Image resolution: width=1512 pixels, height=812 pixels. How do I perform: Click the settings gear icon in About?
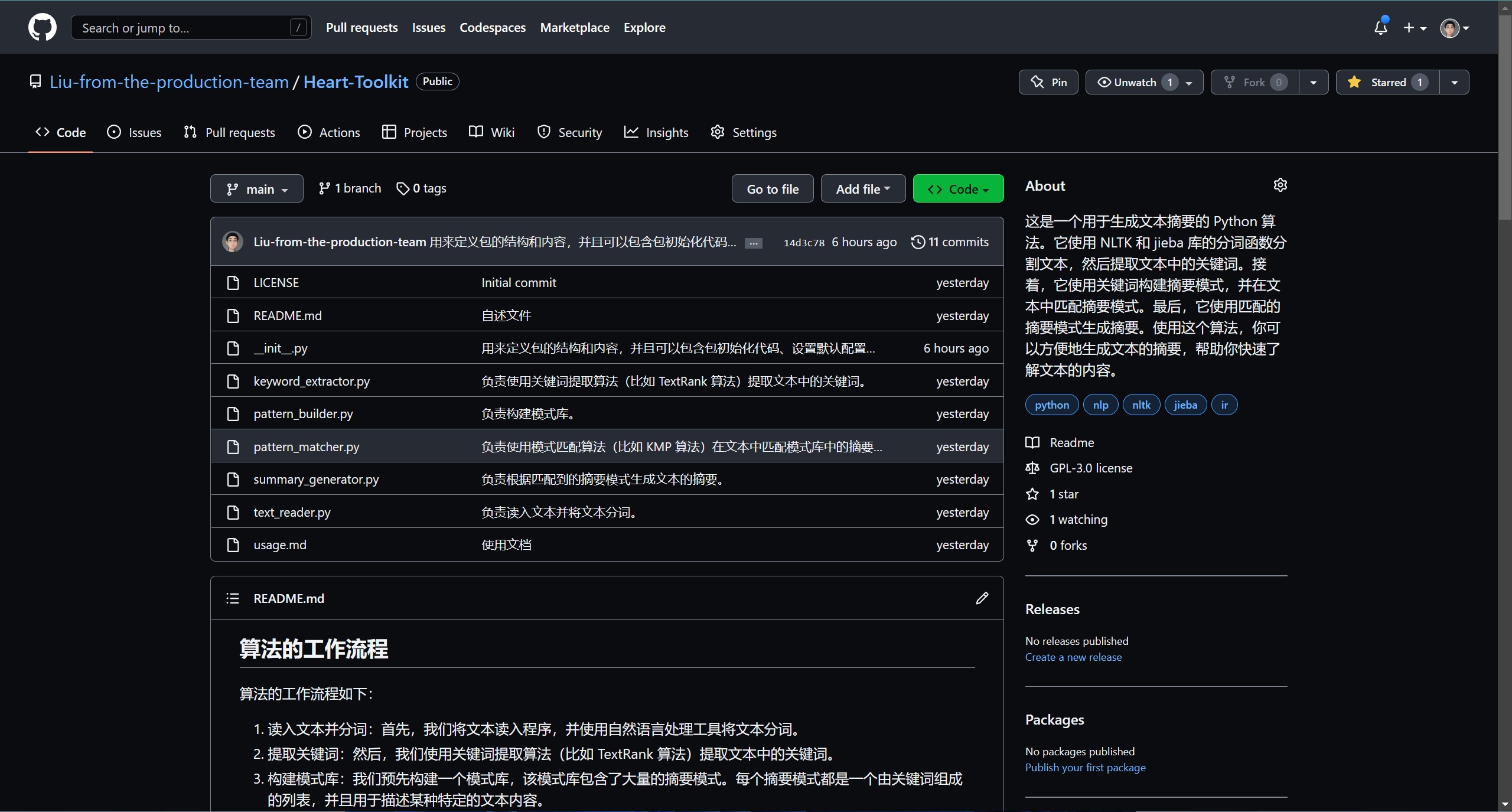click(x=1280, y=185)
